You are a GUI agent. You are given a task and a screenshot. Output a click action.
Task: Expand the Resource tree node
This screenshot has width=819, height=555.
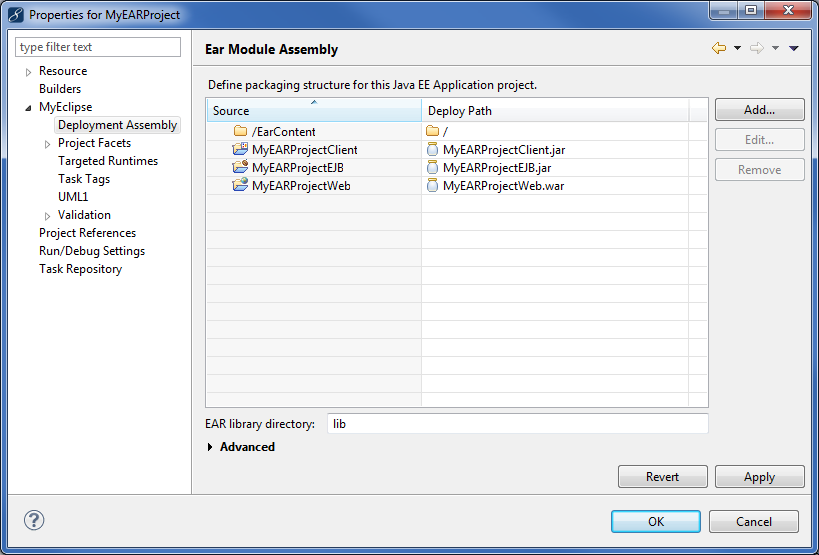(29, 72)
